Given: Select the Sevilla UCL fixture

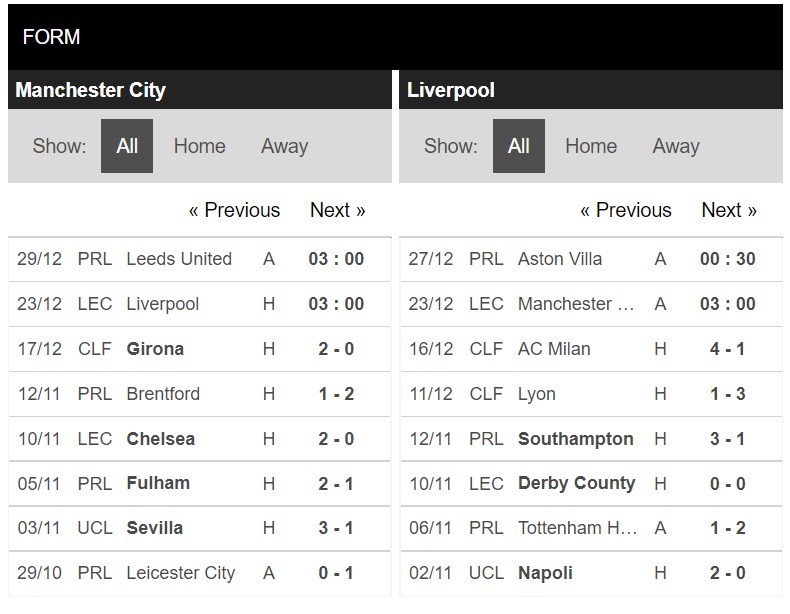Looking at the screenshot, I should point(155,528).
